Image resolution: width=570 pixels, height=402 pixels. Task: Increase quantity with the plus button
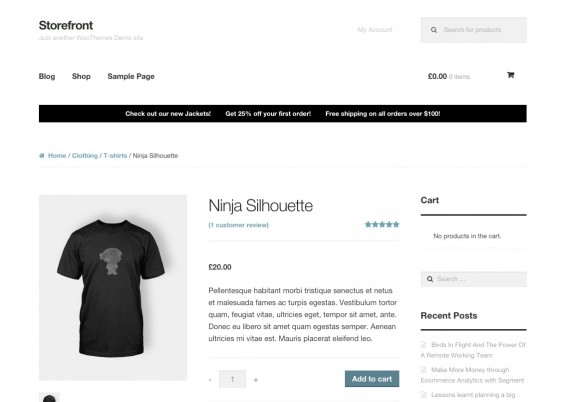click(256, 380)
